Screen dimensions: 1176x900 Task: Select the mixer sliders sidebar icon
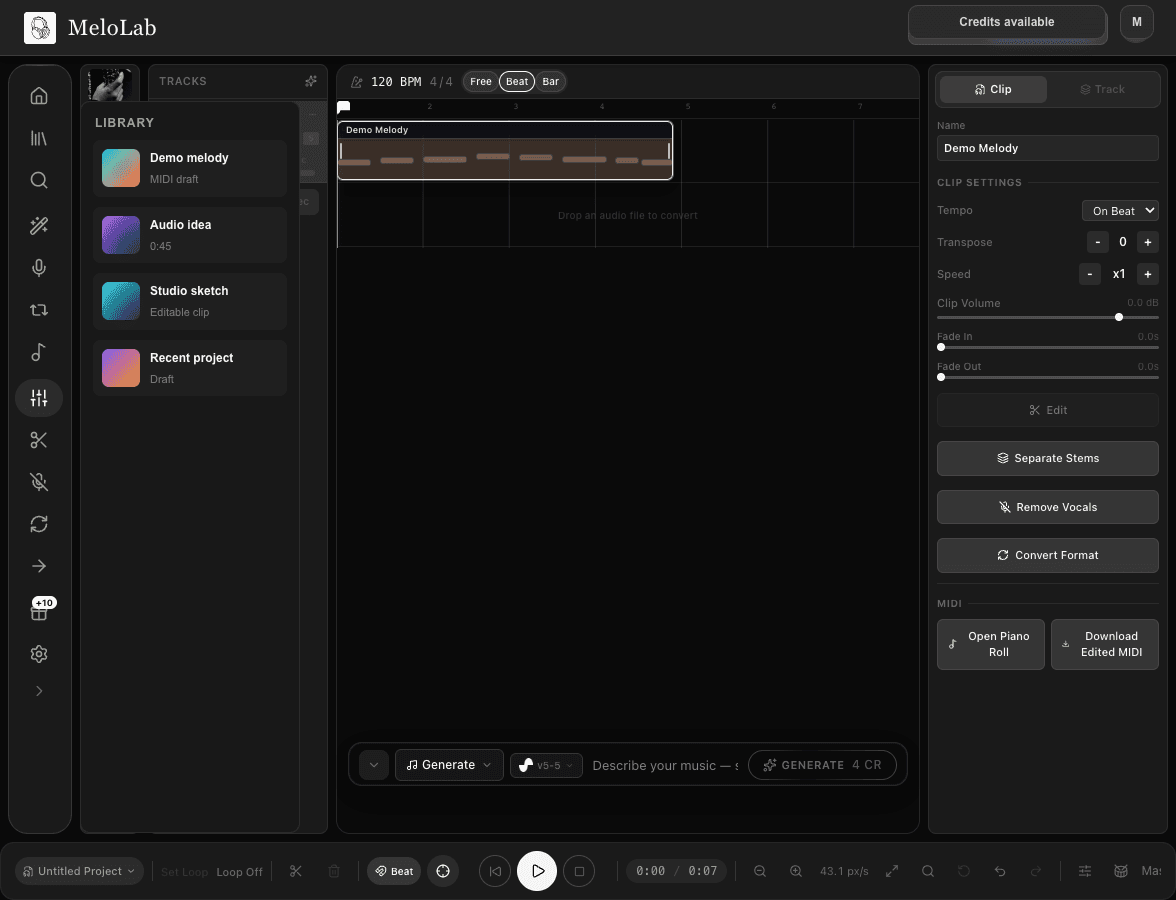[39, 398]
